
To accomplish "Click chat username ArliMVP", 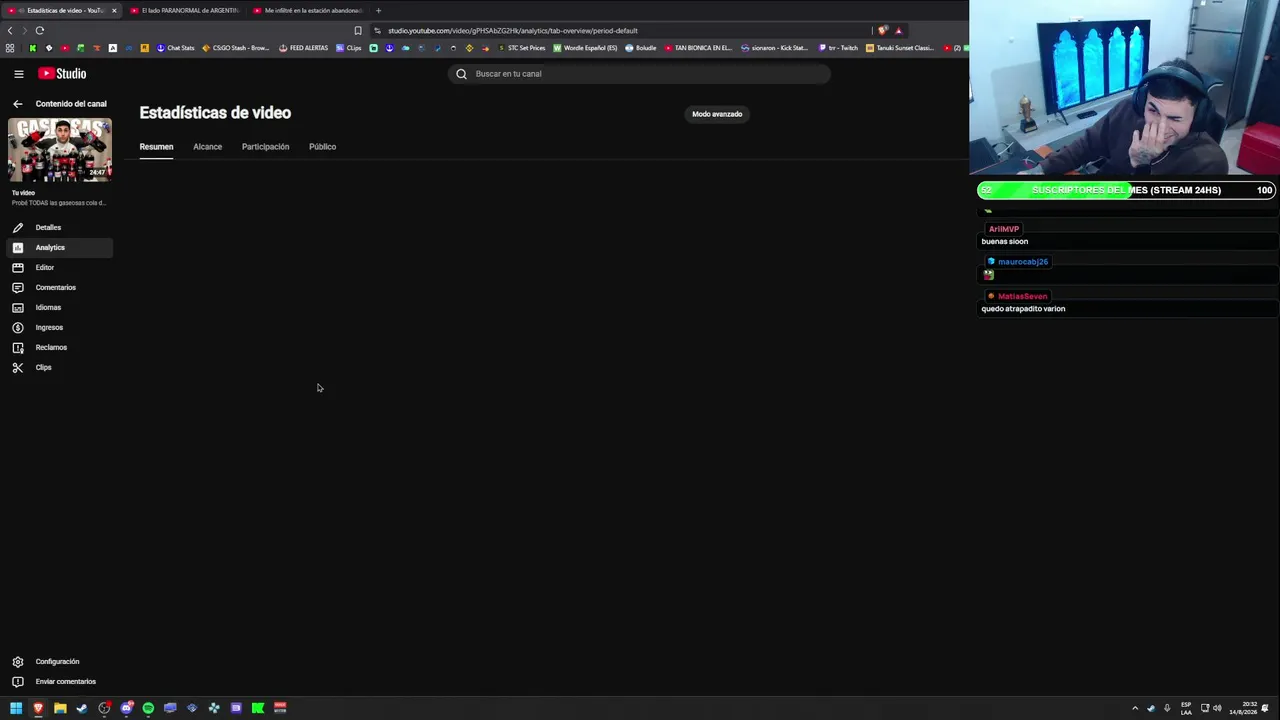I will (x=1003, y=229).
